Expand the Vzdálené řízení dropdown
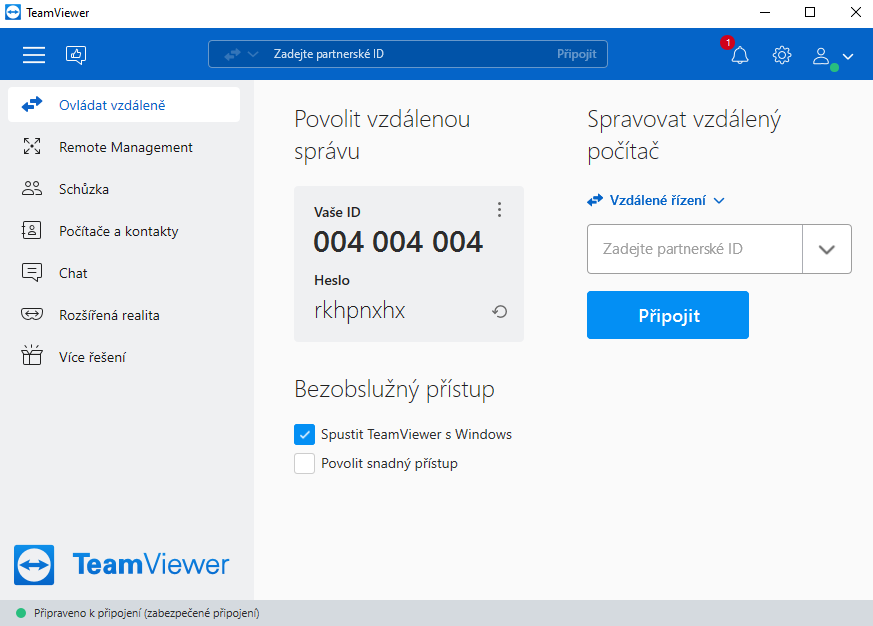Viewport: 873px width, 626px height. pyautogui.click(x=657, y=200)
